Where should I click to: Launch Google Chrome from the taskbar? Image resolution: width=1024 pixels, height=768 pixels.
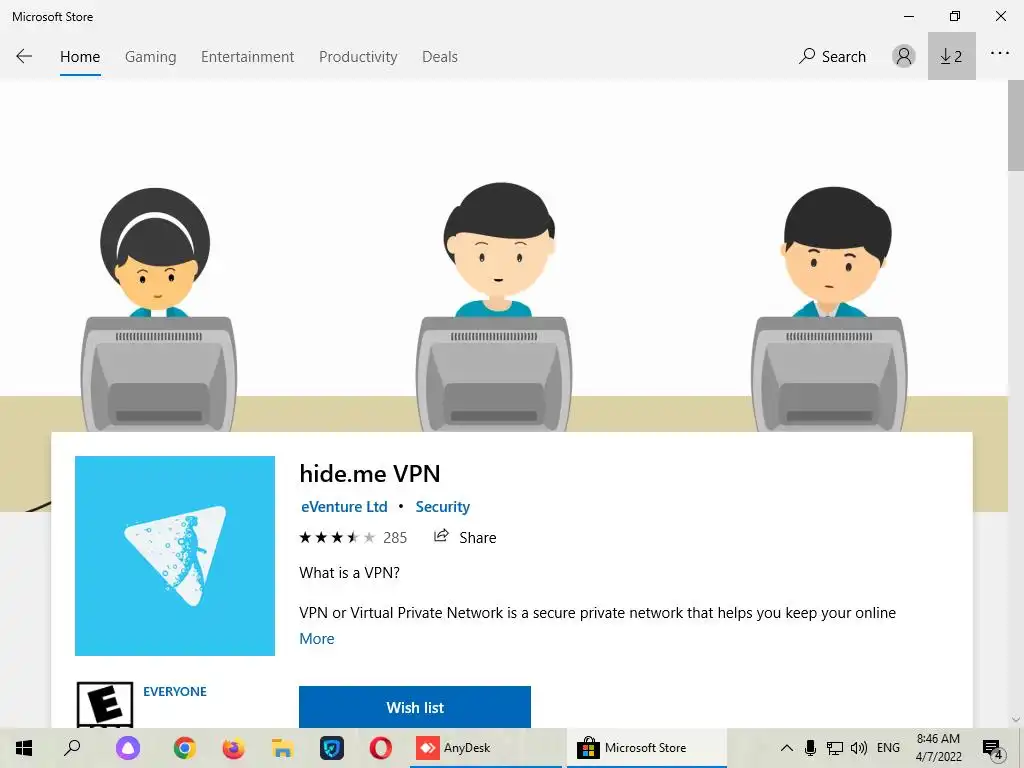click(x=184, y=748)
